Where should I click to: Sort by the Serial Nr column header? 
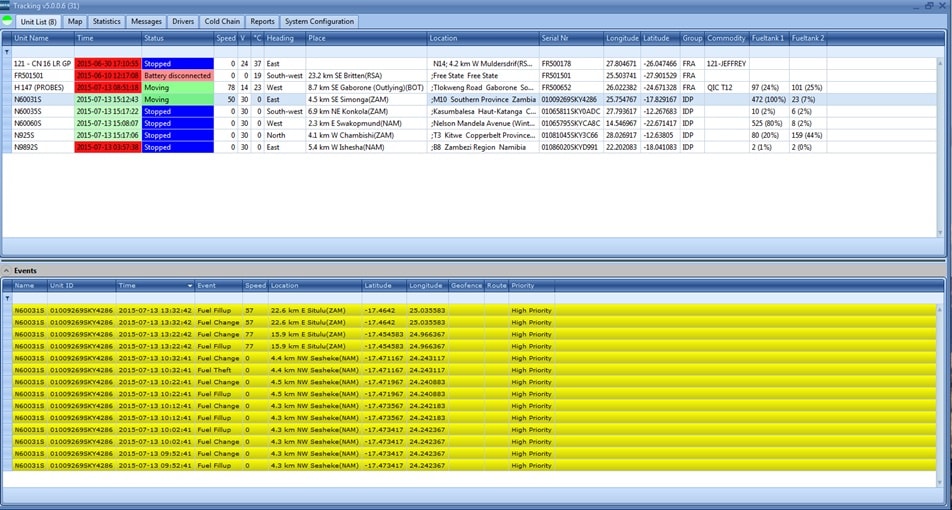coord(571,38)
